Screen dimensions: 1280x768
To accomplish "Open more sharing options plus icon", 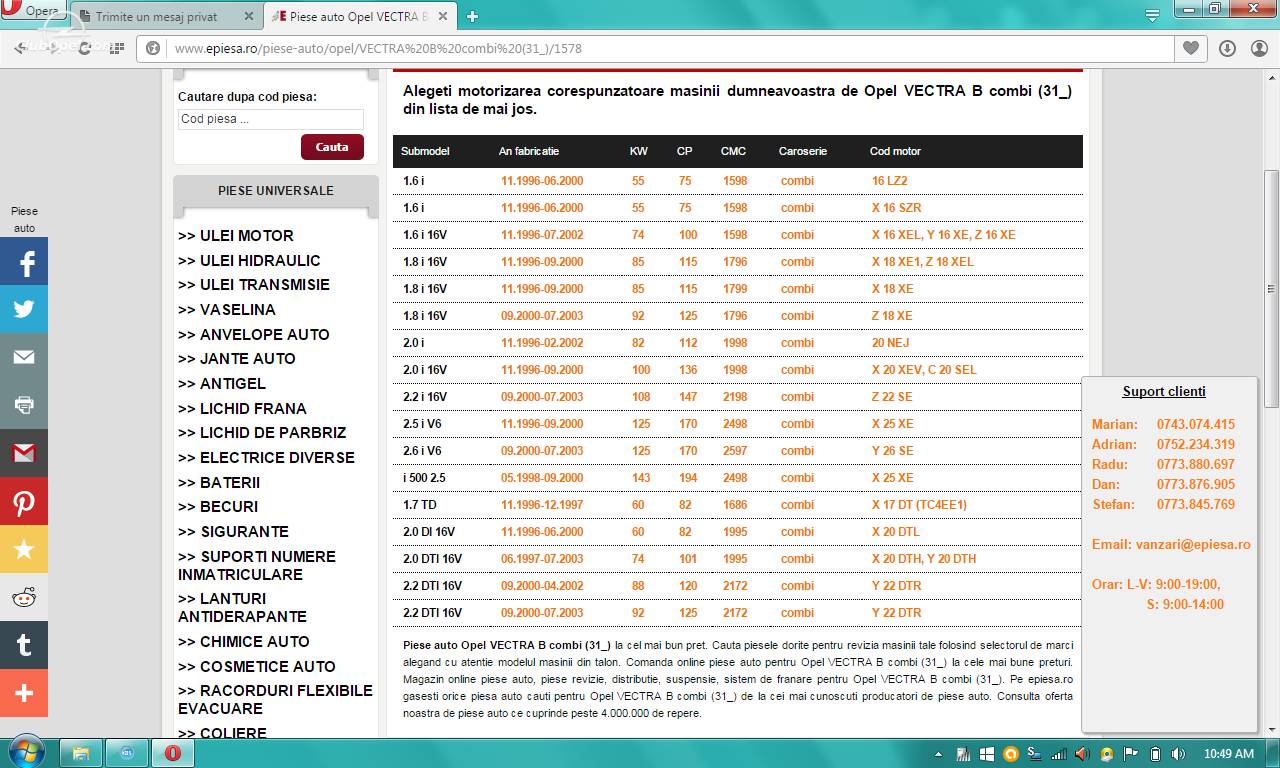I will (24, 693).
